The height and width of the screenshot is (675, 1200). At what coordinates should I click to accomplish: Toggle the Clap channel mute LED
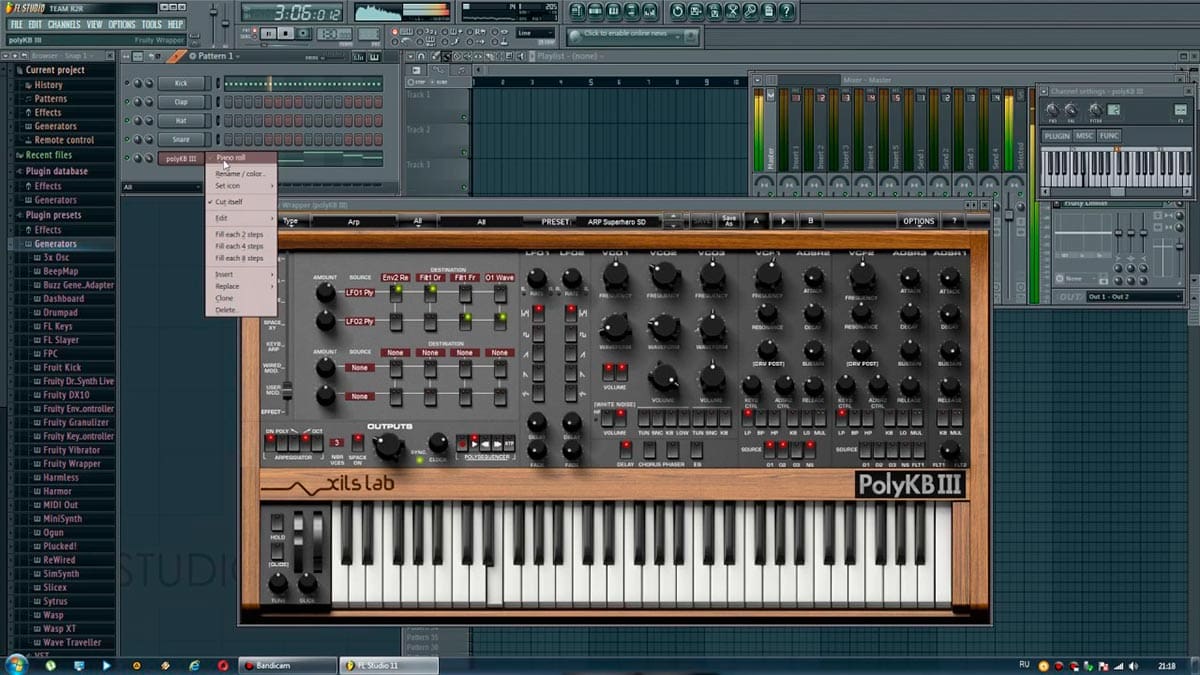[128, 102]
